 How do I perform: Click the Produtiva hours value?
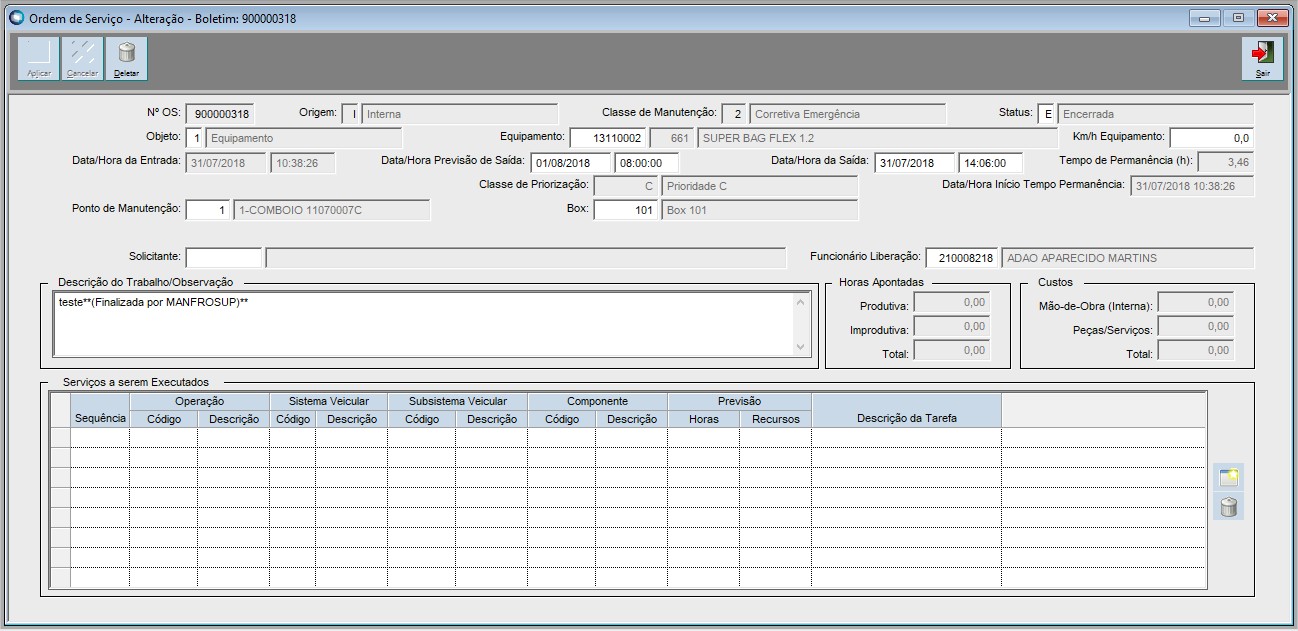pyautogui.click(x=952, y=302)
